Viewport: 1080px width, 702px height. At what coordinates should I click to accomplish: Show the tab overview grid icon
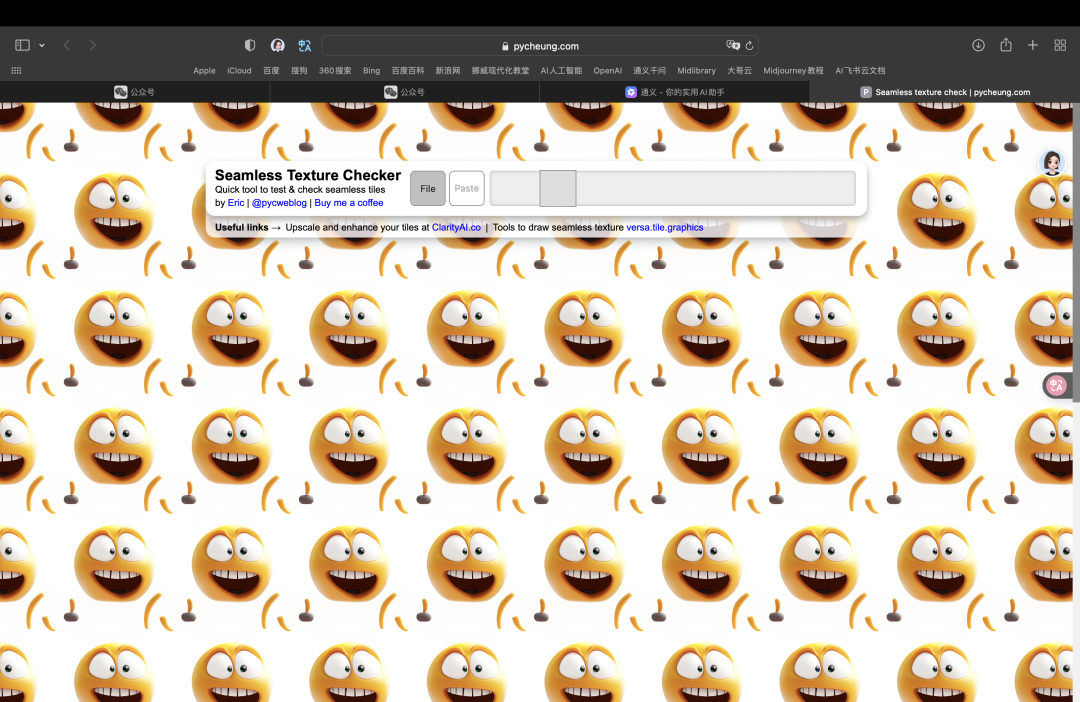pos(1060,45)
